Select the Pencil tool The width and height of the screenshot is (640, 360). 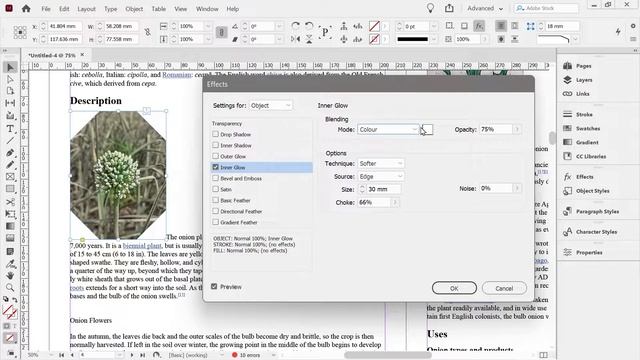10,165
